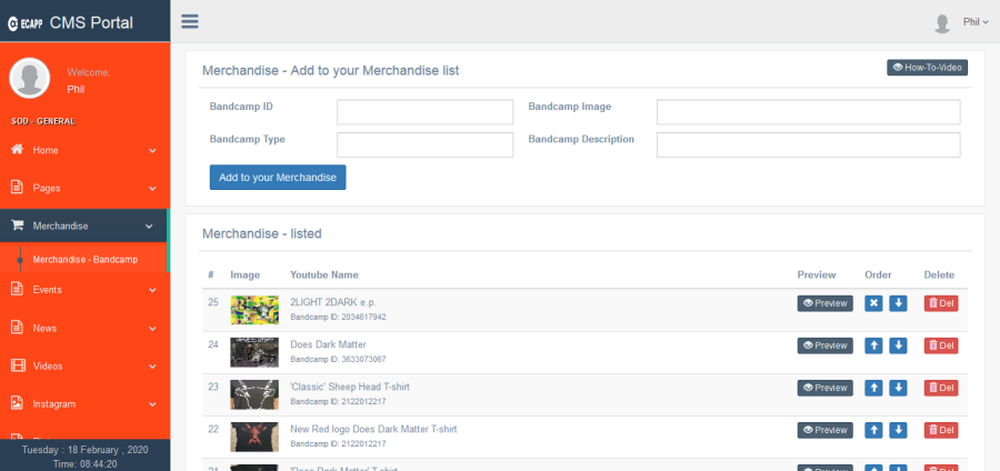Click Phil's profile picture in sidebar
1000x471 pixels.
tap(29, 78)
